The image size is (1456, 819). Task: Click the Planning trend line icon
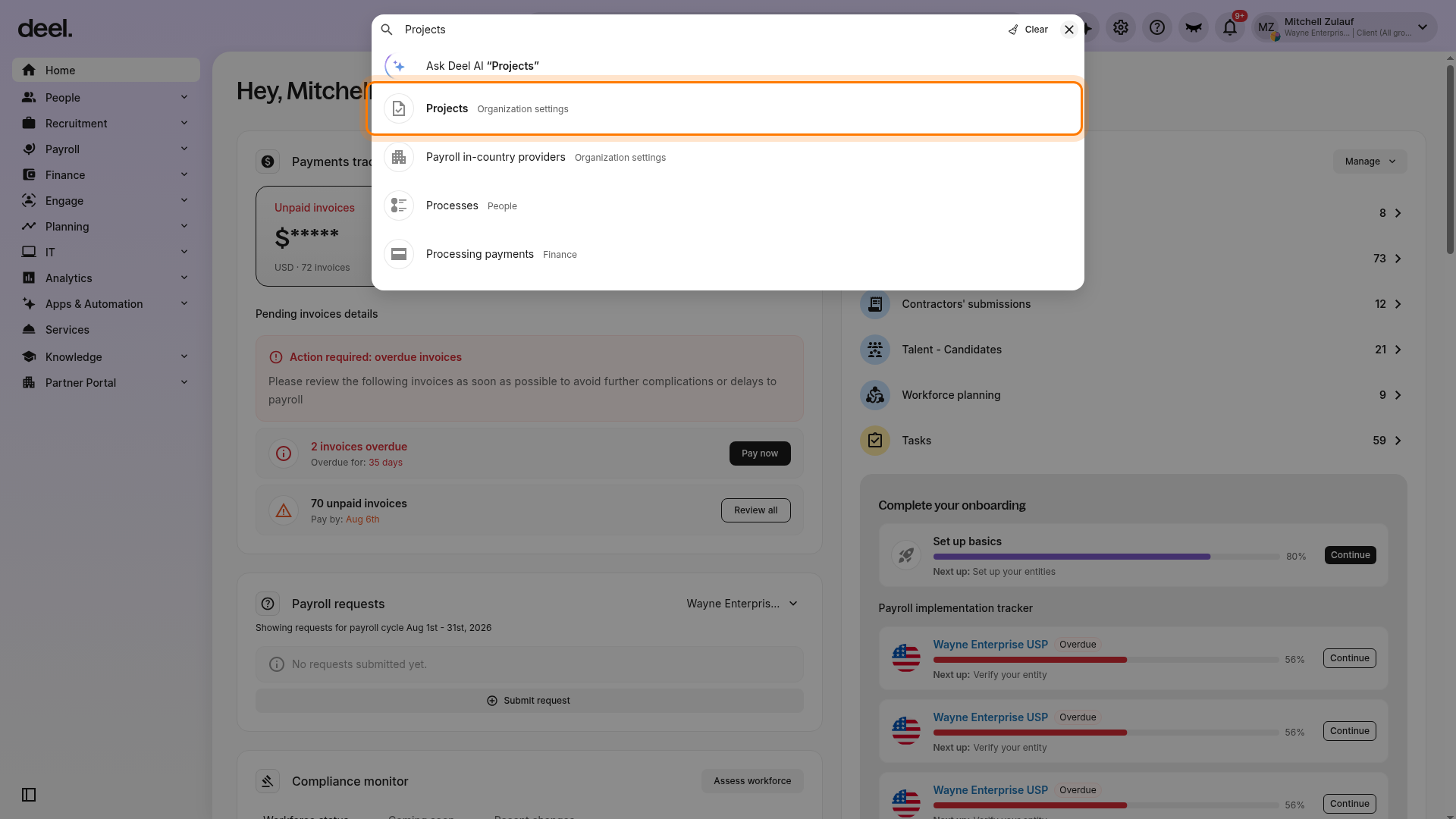coord(29,226)
